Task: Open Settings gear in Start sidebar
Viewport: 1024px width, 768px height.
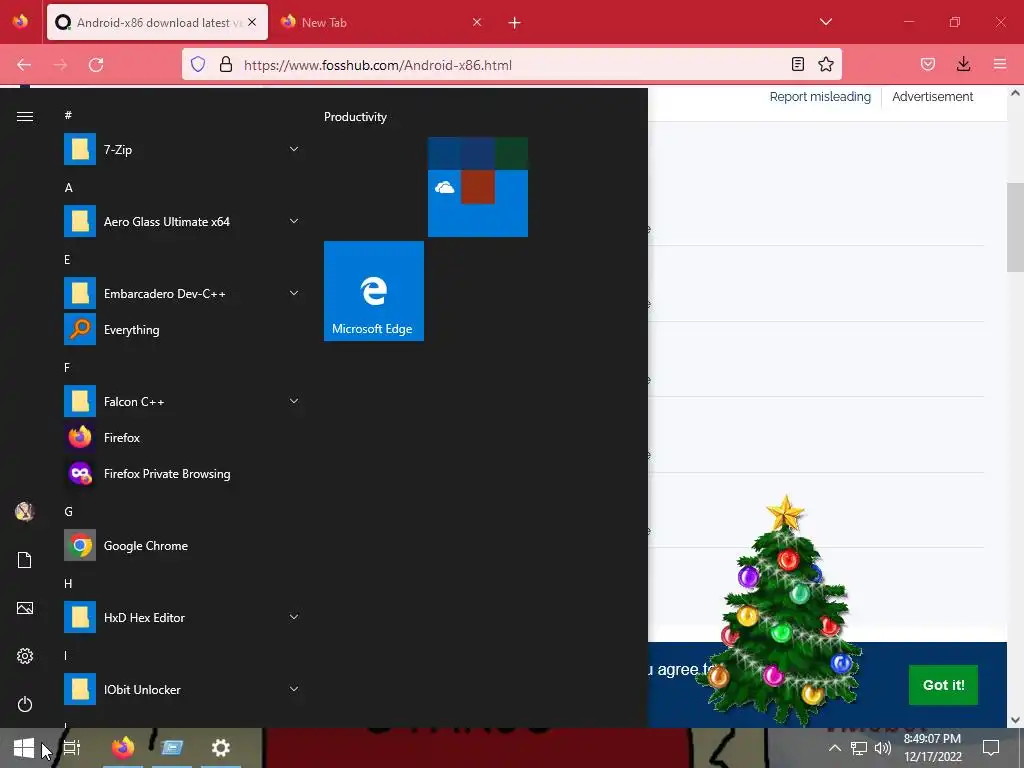Action: pos(25,656)
